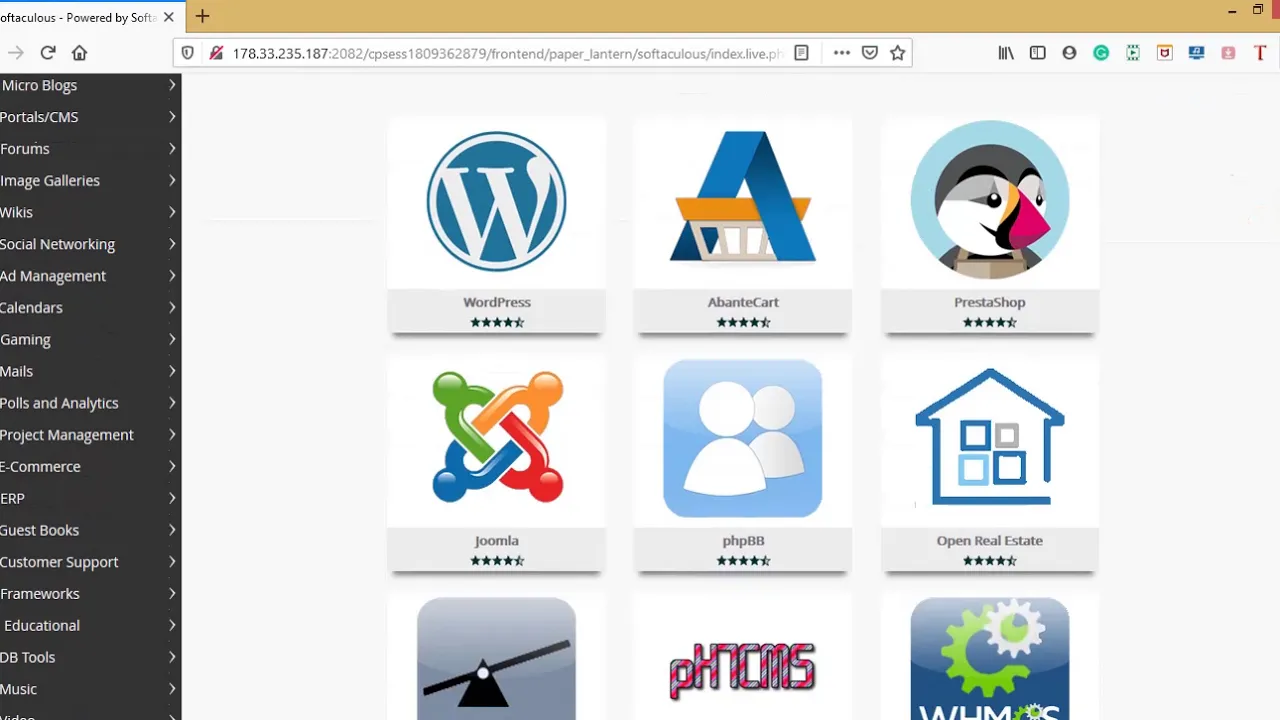
Task: Open the Firefox account avatar icon
Action: pyautogui.click(x=1070, y=53)
